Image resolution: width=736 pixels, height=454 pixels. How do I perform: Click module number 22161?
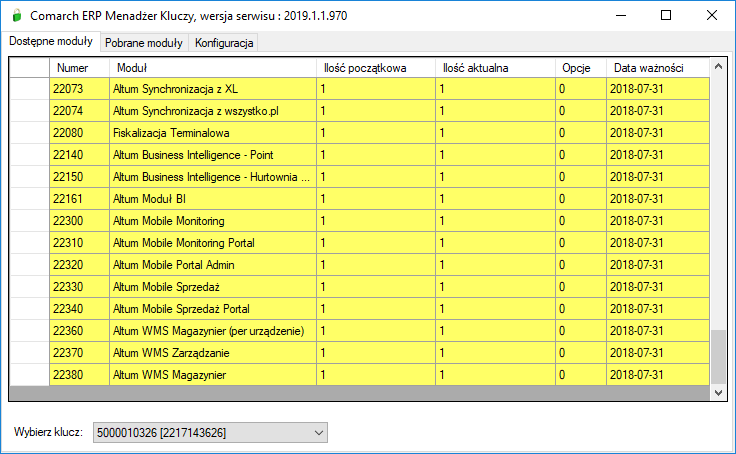[x=79, y=199]
